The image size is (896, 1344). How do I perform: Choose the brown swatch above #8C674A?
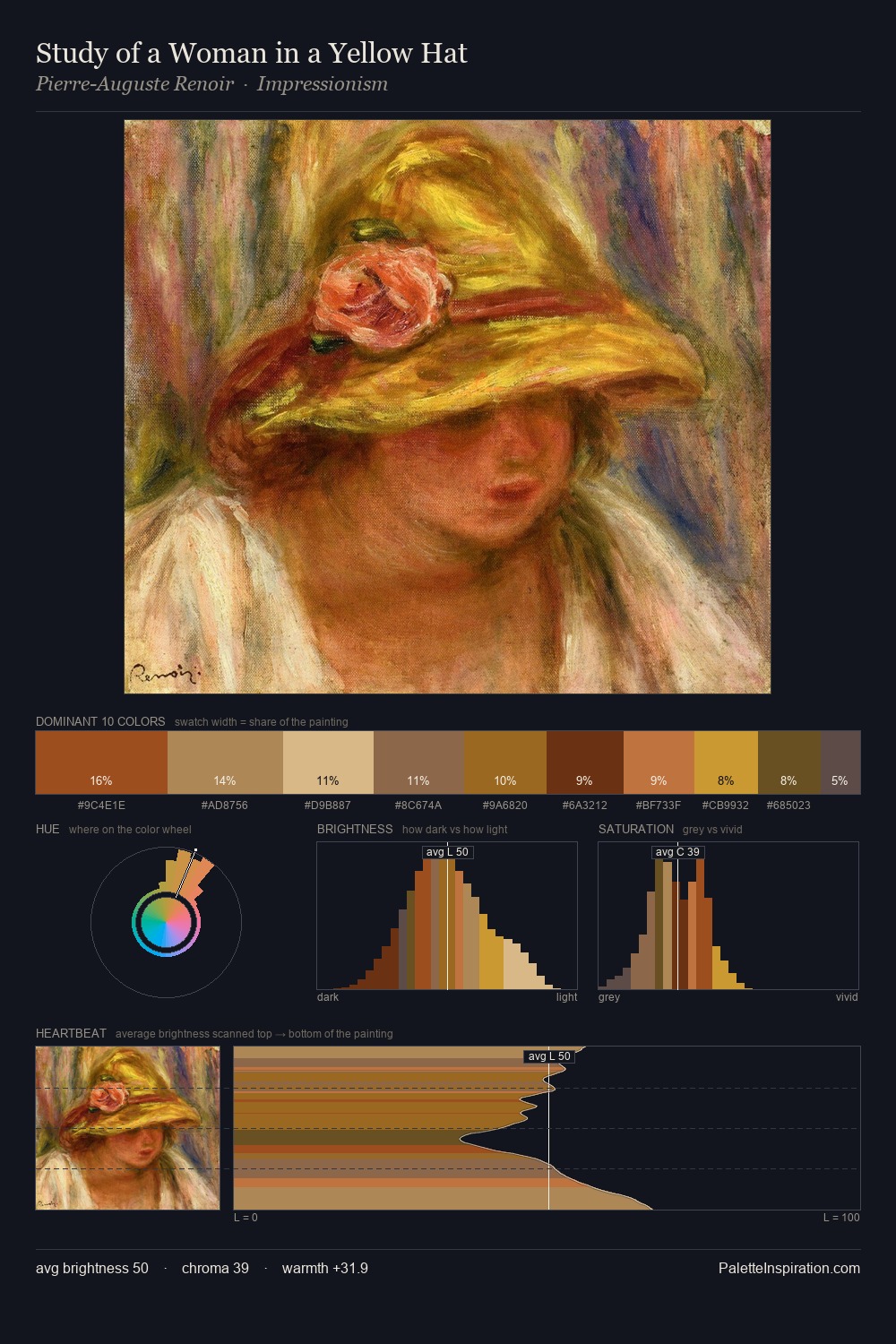[x=418, y=762]
